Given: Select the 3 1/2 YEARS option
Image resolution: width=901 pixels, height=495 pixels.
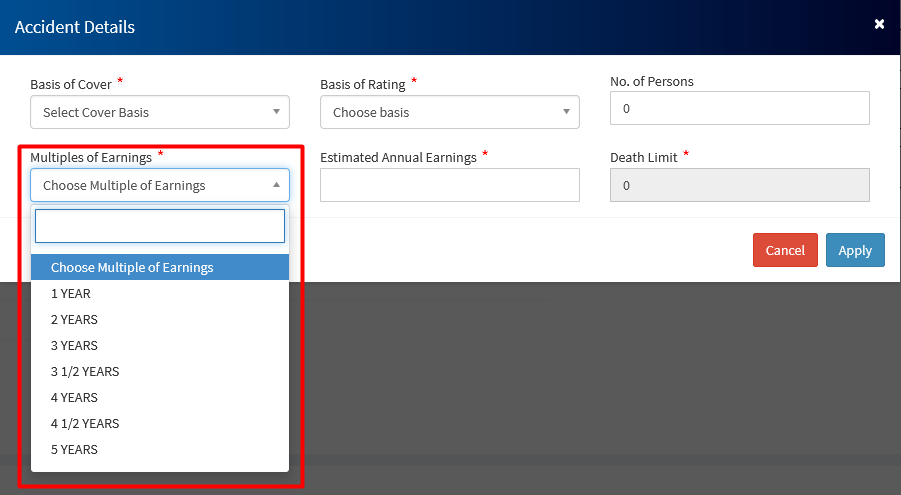Looking at the screenshot, I should [85, 372].
